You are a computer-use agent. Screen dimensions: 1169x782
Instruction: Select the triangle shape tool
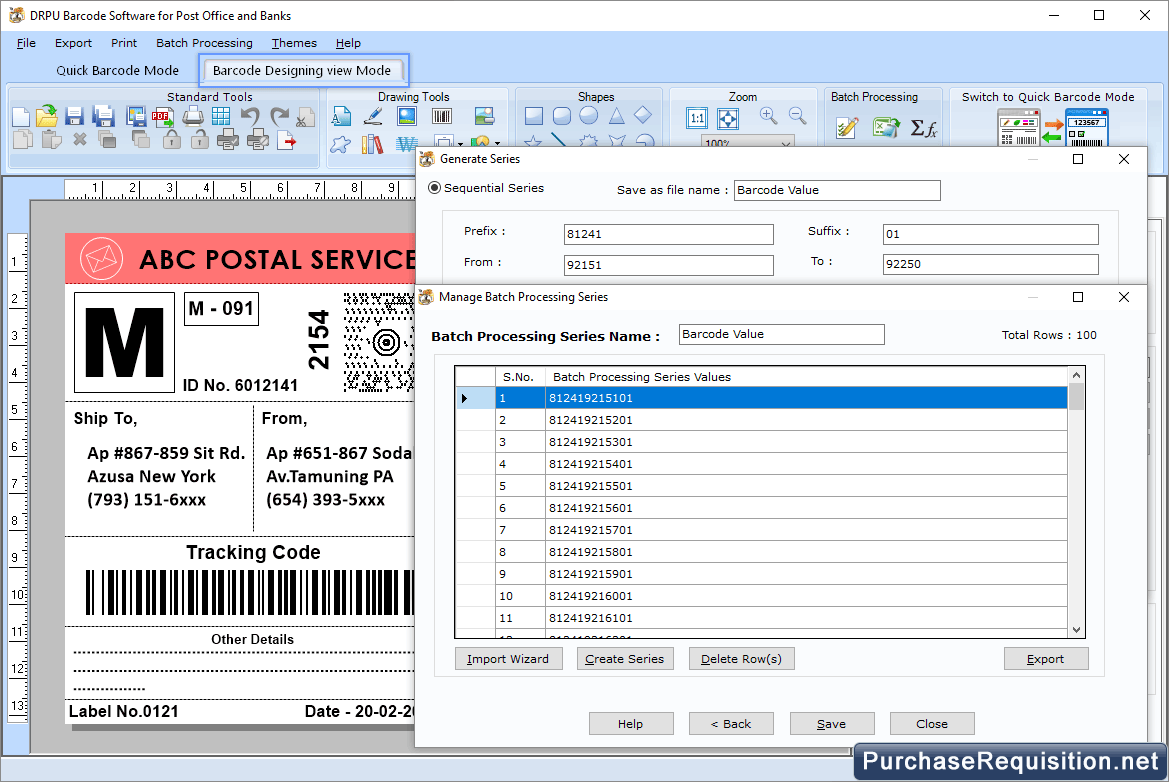[x=617, y=116]
